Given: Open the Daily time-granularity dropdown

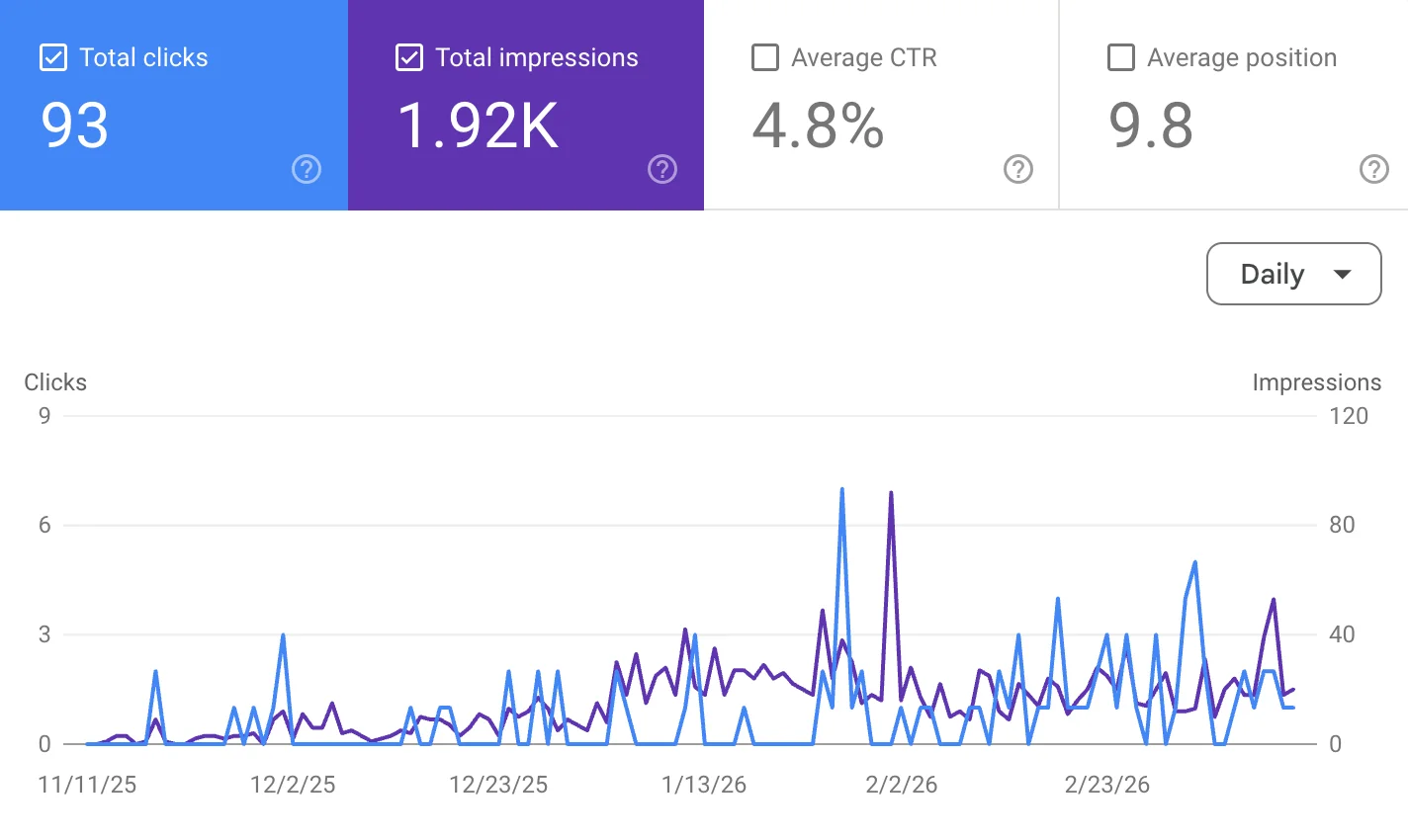Looking at the screenshot, I should click(x=1293, y=274).
